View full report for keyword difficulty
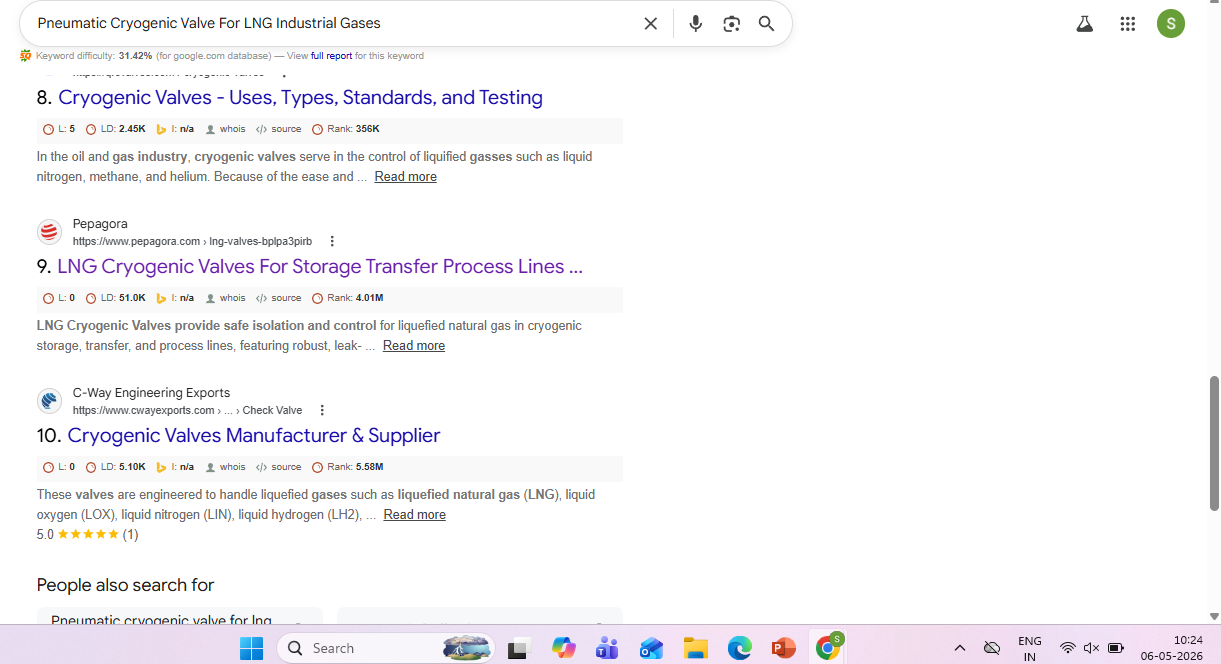Viewport: 1221px width, 664px height. point(331,56)
